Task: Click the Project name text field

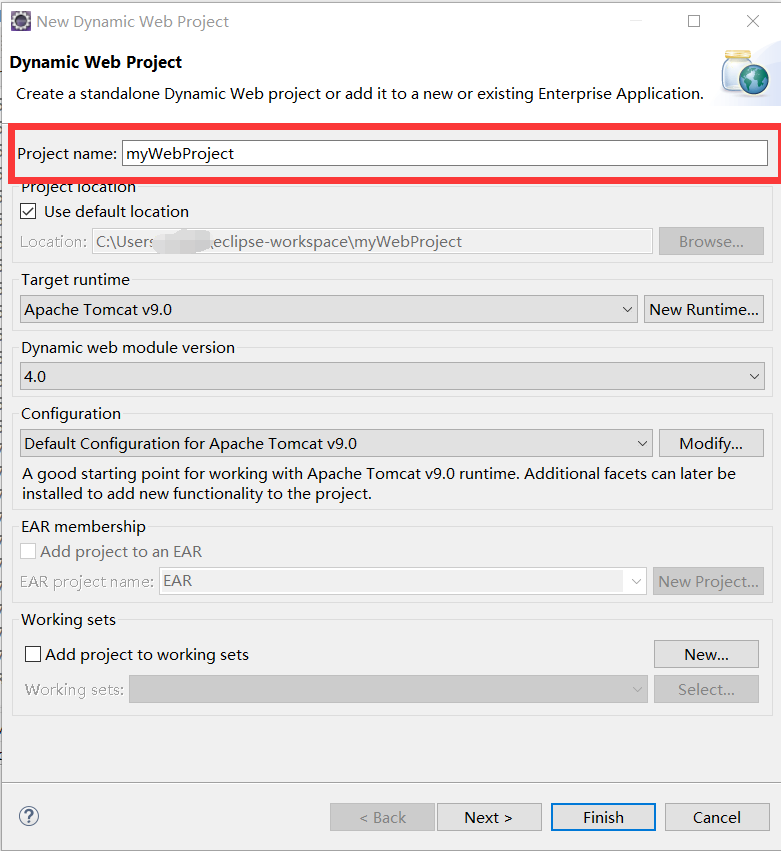Action: coord(444,153)
